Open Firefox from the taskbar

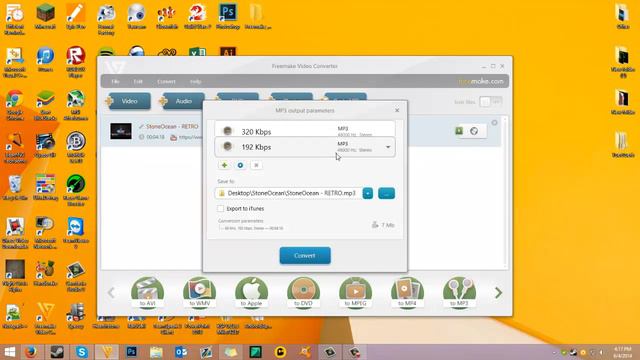tap(31, 352)
